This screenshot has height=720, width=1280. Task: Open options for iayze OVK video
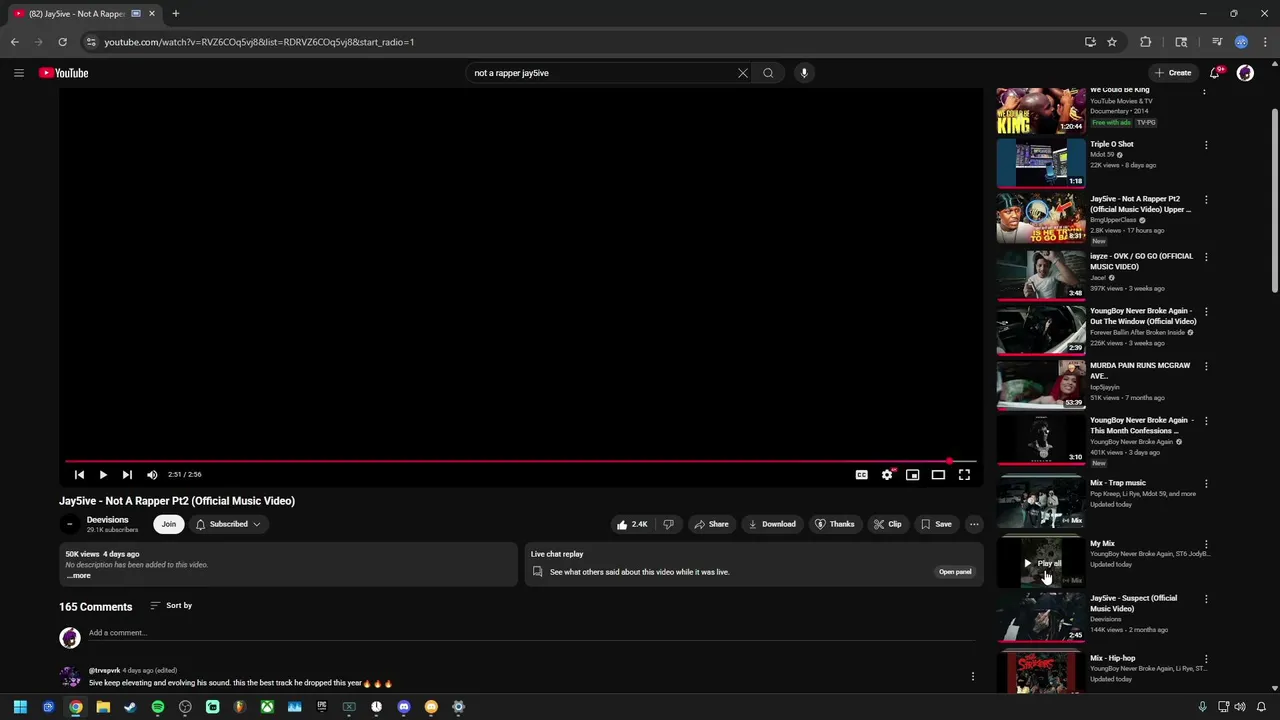click(1205, 257)
